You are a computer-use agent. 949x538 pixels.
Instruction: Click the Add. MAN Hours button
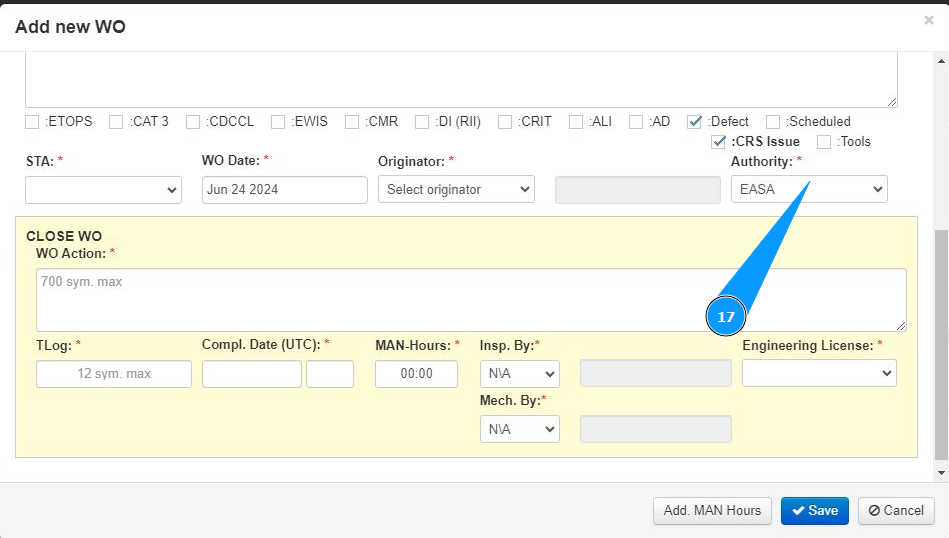tap(712, 511)
